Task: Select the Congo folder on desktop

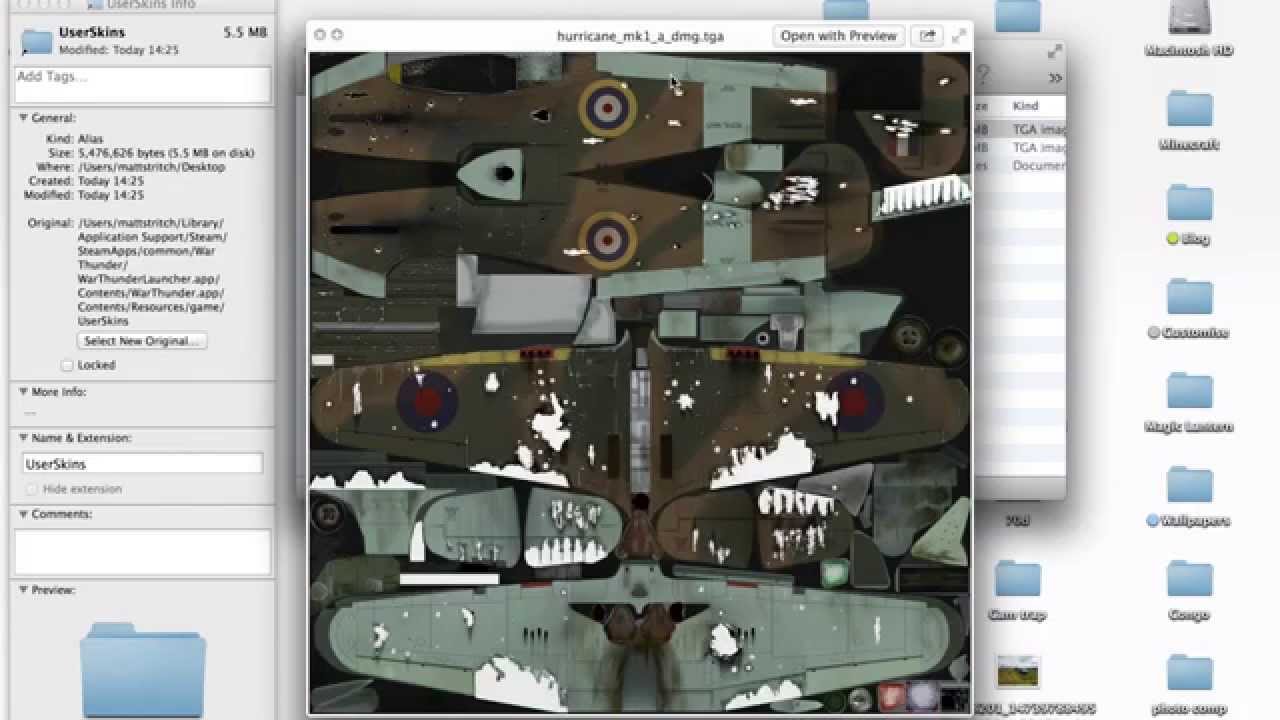Action: pos(1189,579)
